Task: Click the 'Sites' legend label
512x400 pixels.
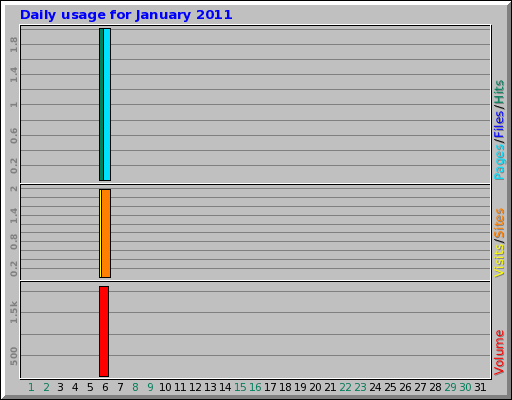Action: click(x=499, y=223)
